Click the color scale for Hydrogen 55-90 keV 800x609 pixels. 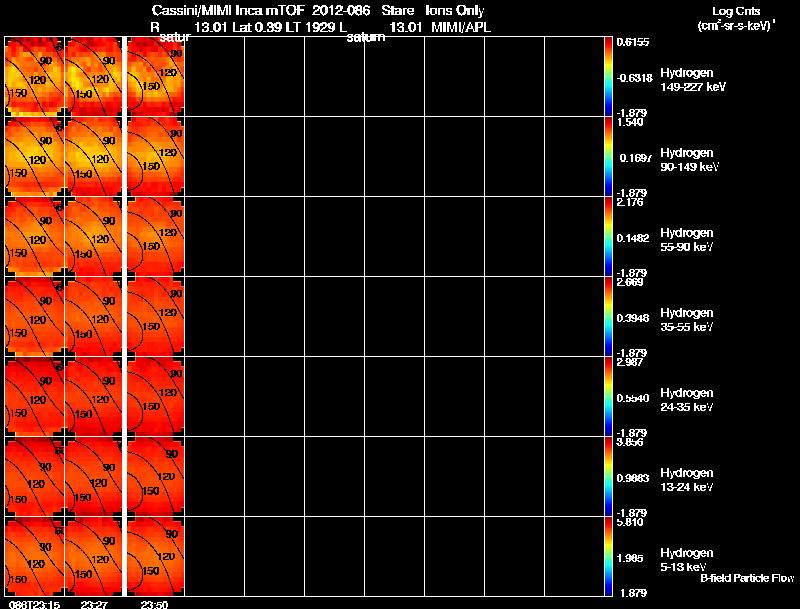(608, 237)
